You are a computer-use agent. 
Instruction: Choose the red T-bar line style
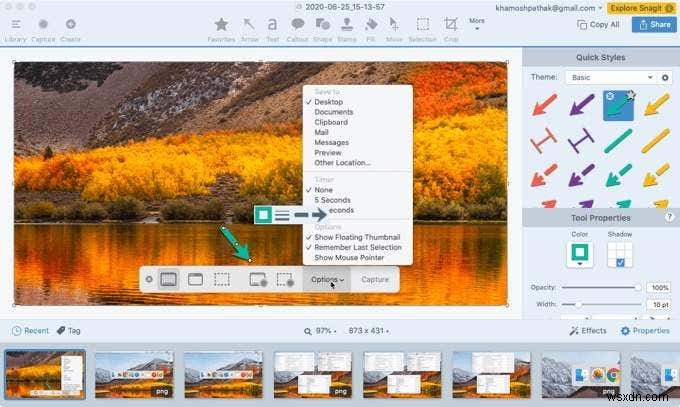coord(543,141)
